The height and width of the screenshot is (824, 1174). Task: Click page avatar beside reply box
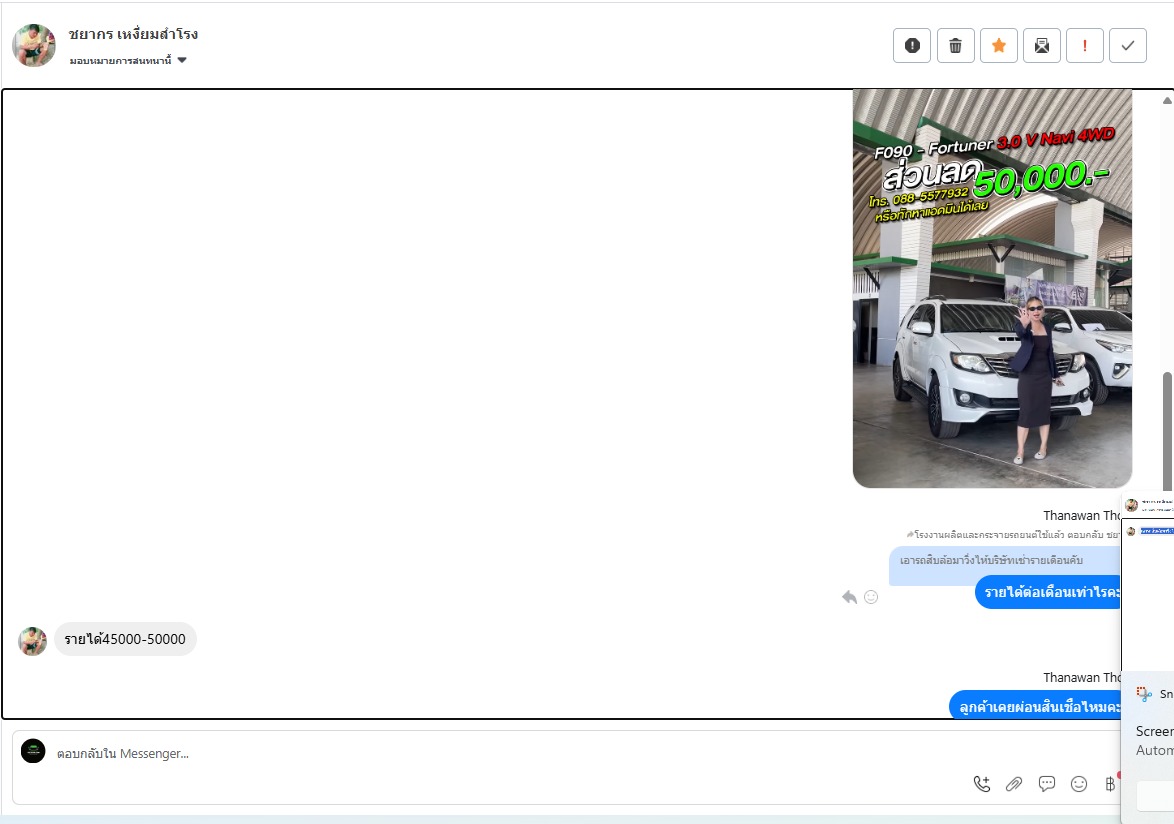pyautogui.click(x=33, y=751)
